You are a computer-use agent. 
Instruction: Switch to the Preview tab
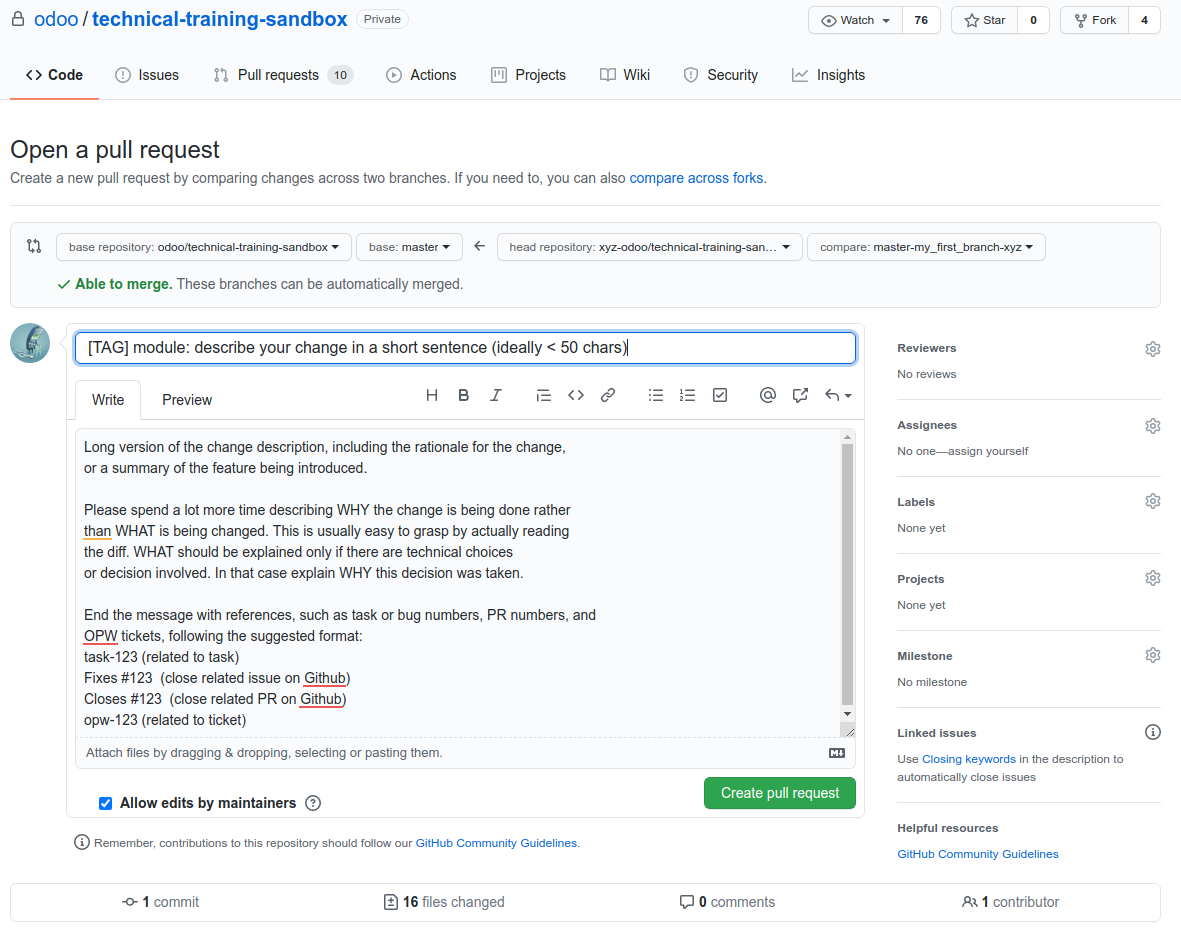click(x=187, y=400)
